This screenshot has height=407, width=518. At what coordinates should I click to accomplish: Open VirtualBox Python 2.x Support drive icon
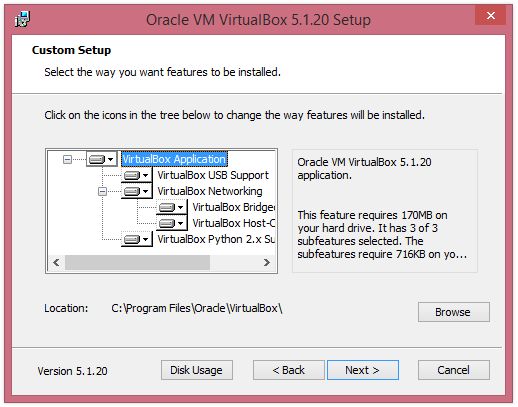click(x=136, y=239)
